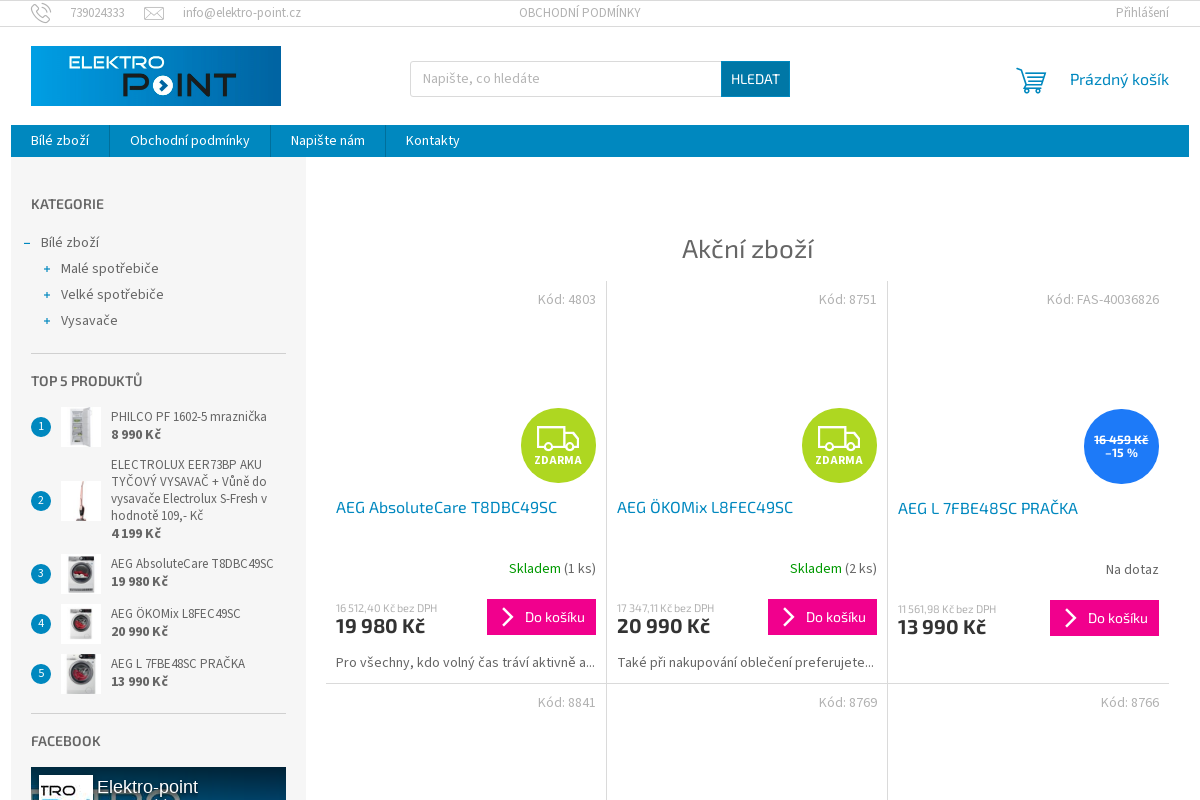Viewport: 1200px width, 800px height.
Task: Expand the Vysavače category
Action: pos(47,321)
